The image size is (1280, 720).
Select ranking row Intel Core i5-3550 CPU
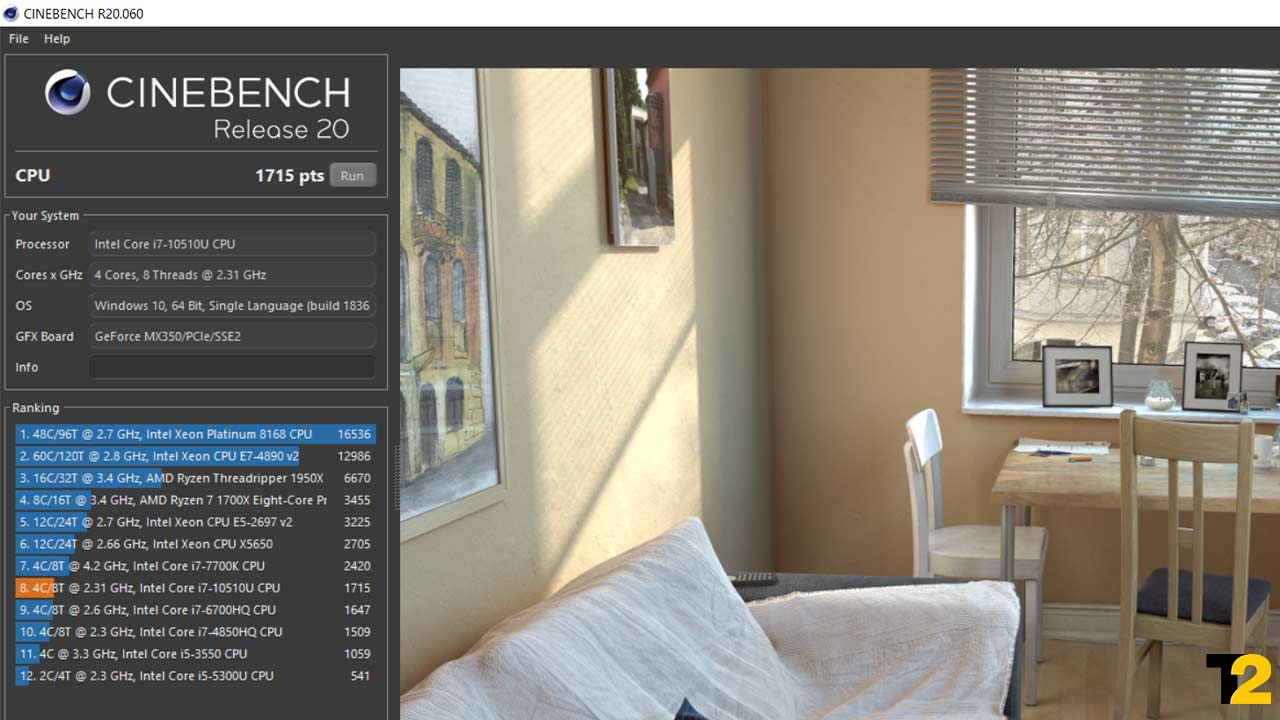(x=195, y=654)
